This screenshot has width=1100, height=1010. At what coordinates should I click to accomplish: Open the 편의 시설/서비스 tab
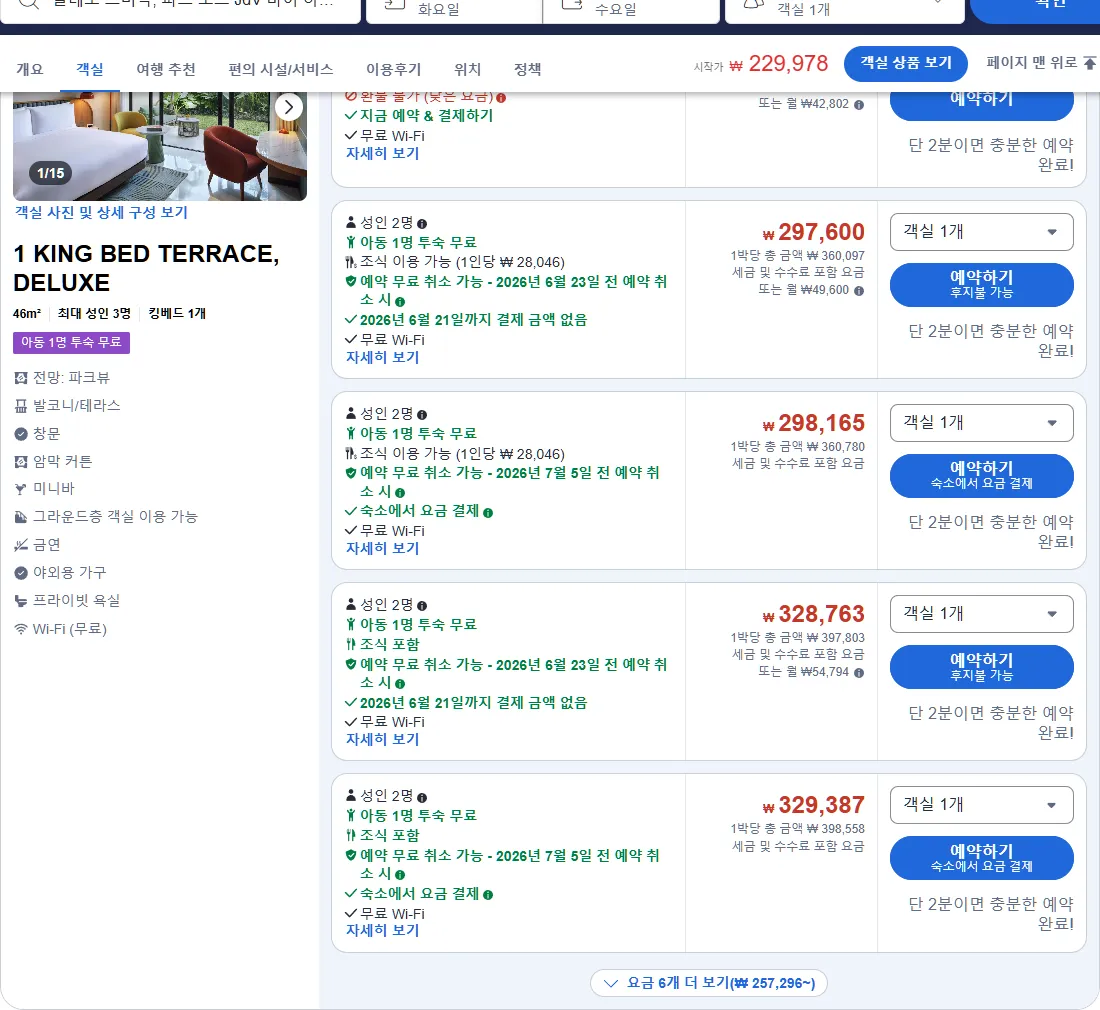(x=281, y=69)
